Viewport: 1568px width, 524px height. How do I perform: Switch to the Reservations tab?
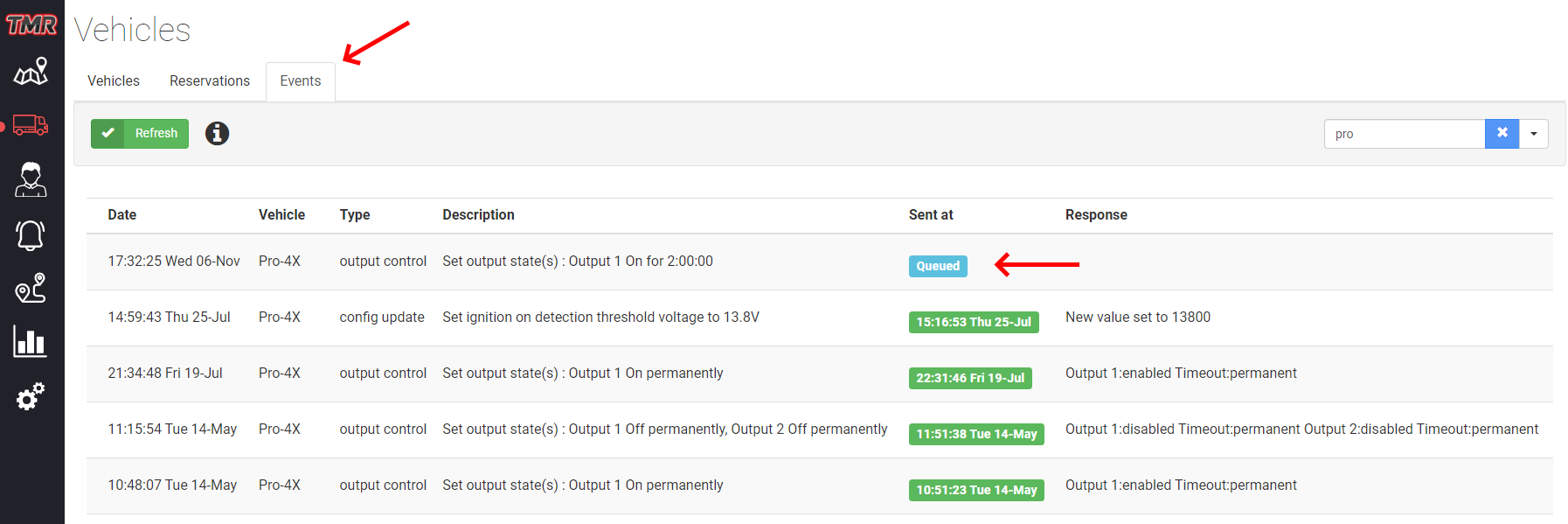(210, 80)
